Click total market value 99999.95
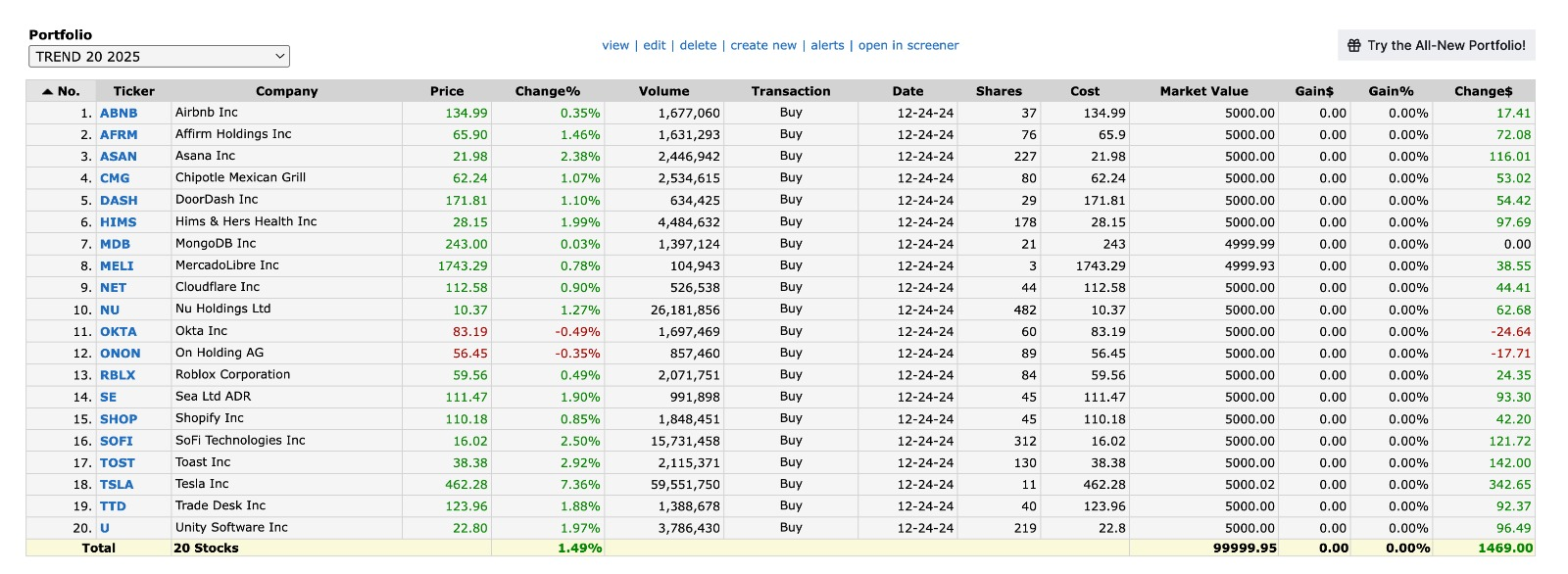The height and width of the screenshot is (574, 1568). click(x=1245, y=549)
